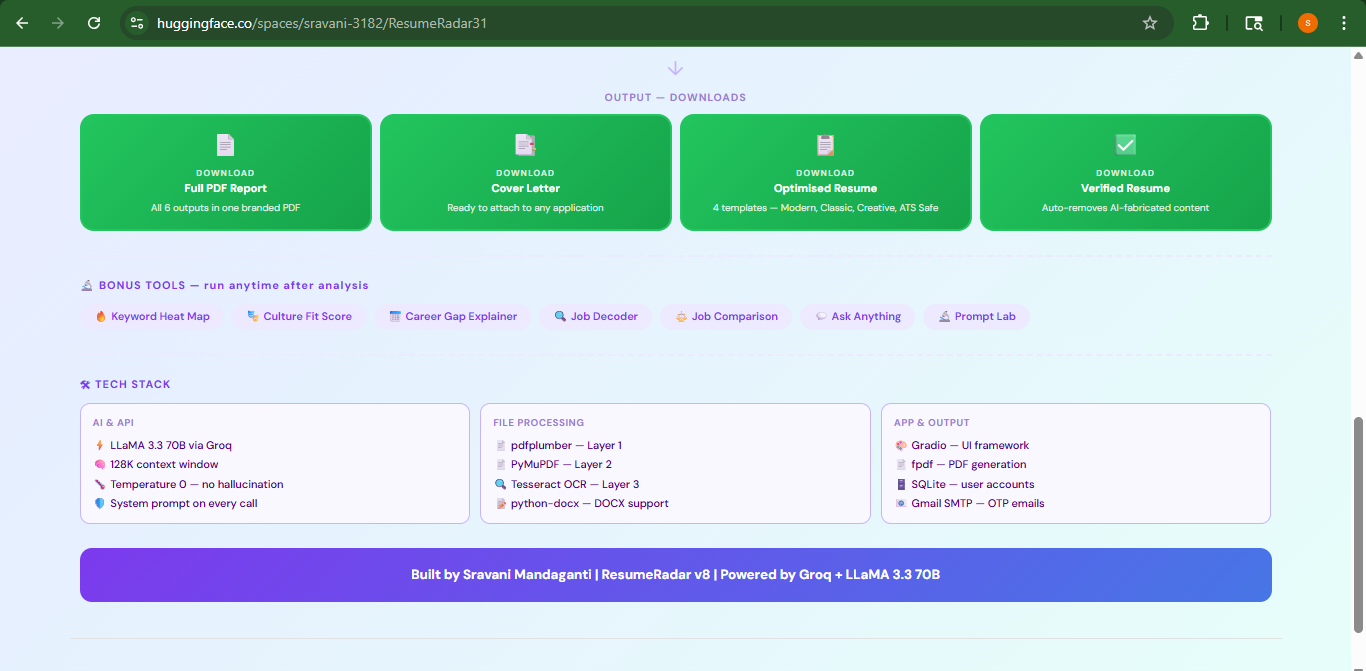
Task: Reload the page with refresh icon
Action: [x=94, y=22]
